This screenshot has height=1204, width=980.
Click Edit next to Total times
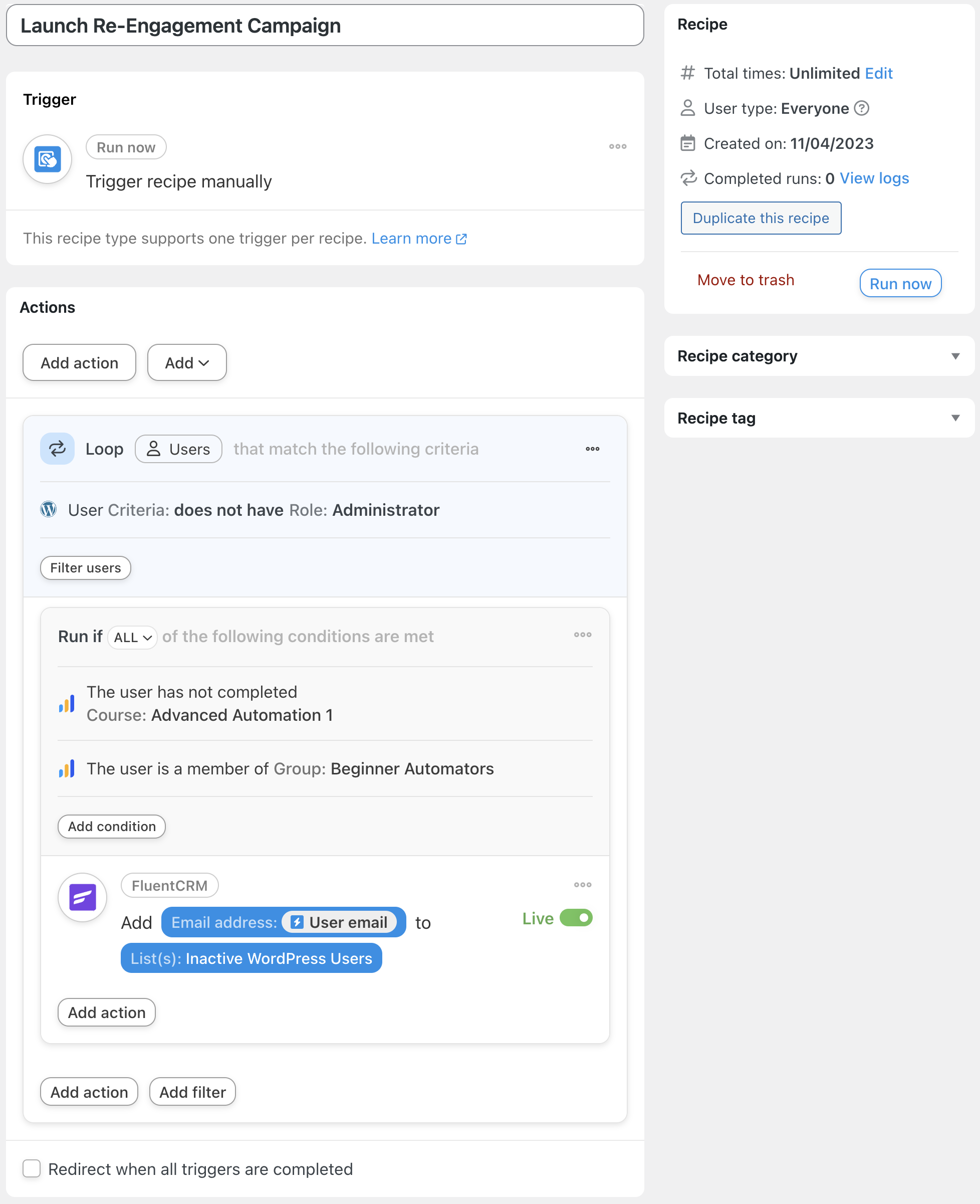878,73
